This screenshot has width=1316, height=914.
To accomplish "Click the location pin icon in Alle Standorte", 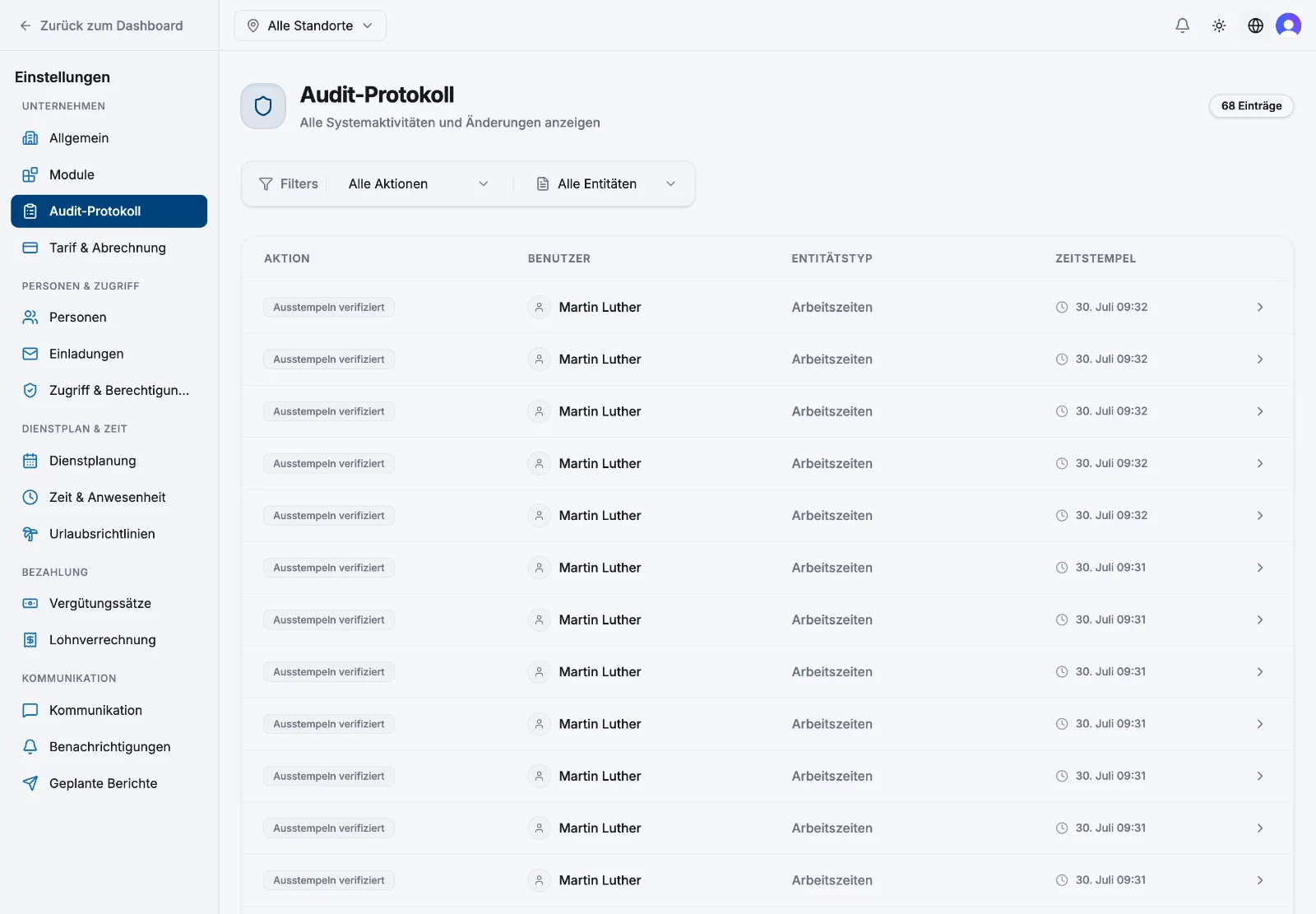I will (253, 26).
